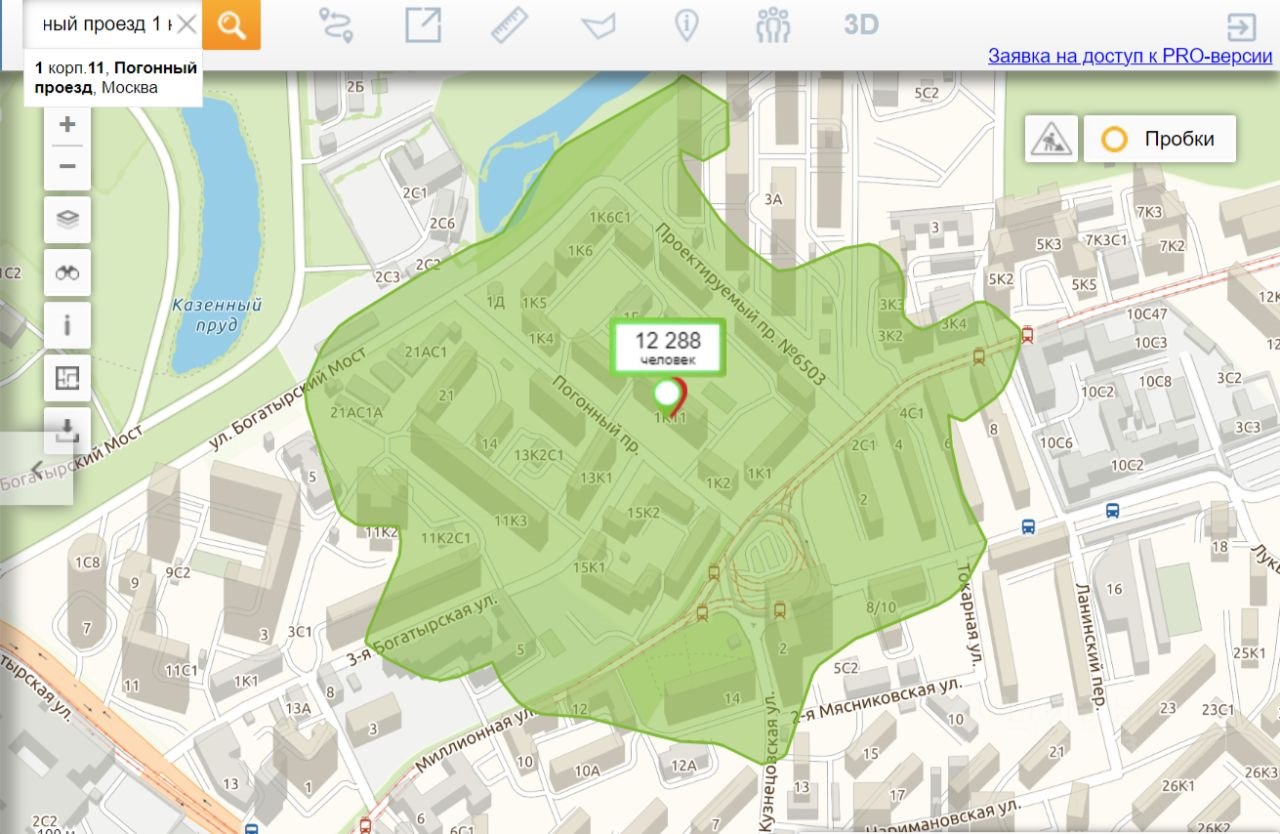Image resolution: width=1280 pixels, height=834 pixels.
Task: Open the PRO-version access request link
Action: tap(1130, 56)
